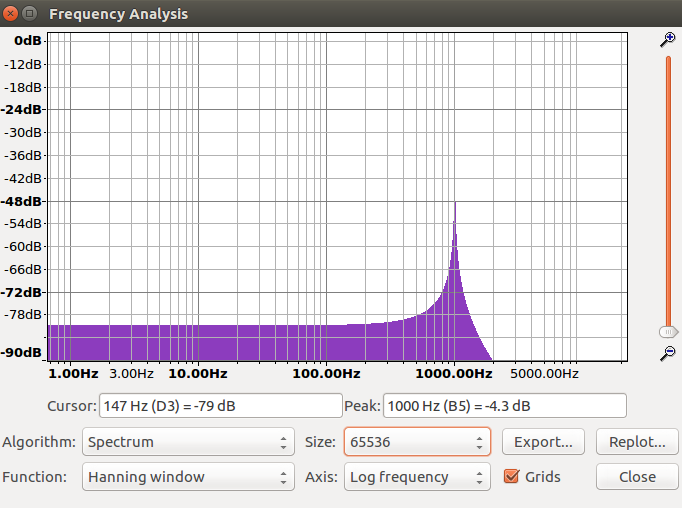The image size is (682, 508).
Task: Close the Frequency Analysis window via title bar
Action: pos(12,14)
